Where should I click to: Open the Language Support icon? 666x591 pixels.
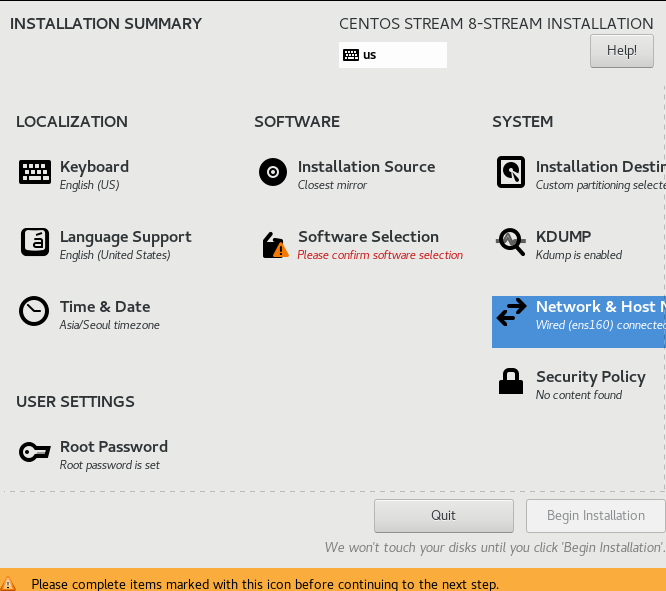[35, 242]
